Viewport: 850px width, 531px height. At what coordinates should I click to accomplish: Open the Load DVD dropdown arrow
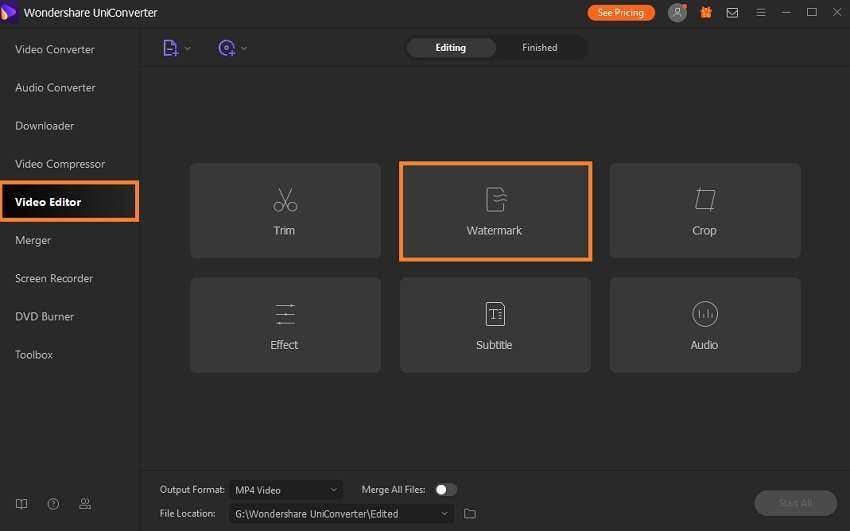(244, 48)
